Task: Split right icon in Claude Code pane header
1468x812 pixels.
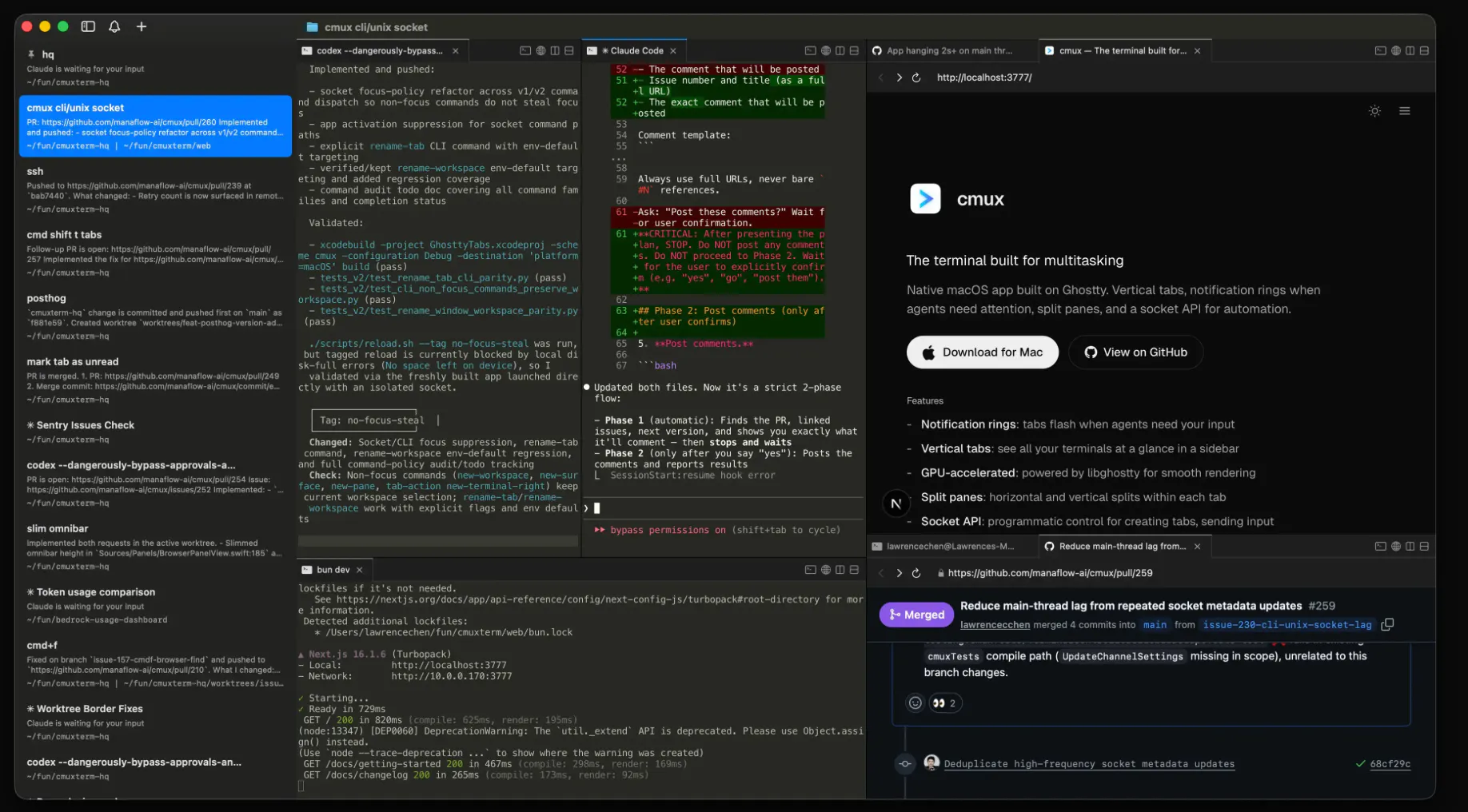Action: [840, 50]
